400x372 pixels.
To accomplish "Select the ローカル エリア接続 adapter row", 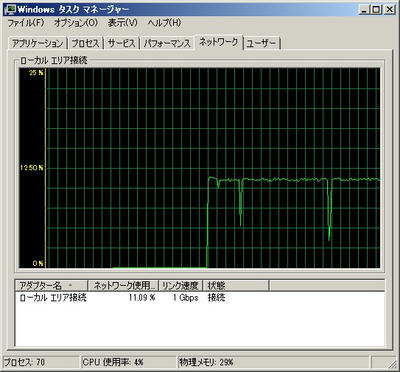I will click(200, 298).
